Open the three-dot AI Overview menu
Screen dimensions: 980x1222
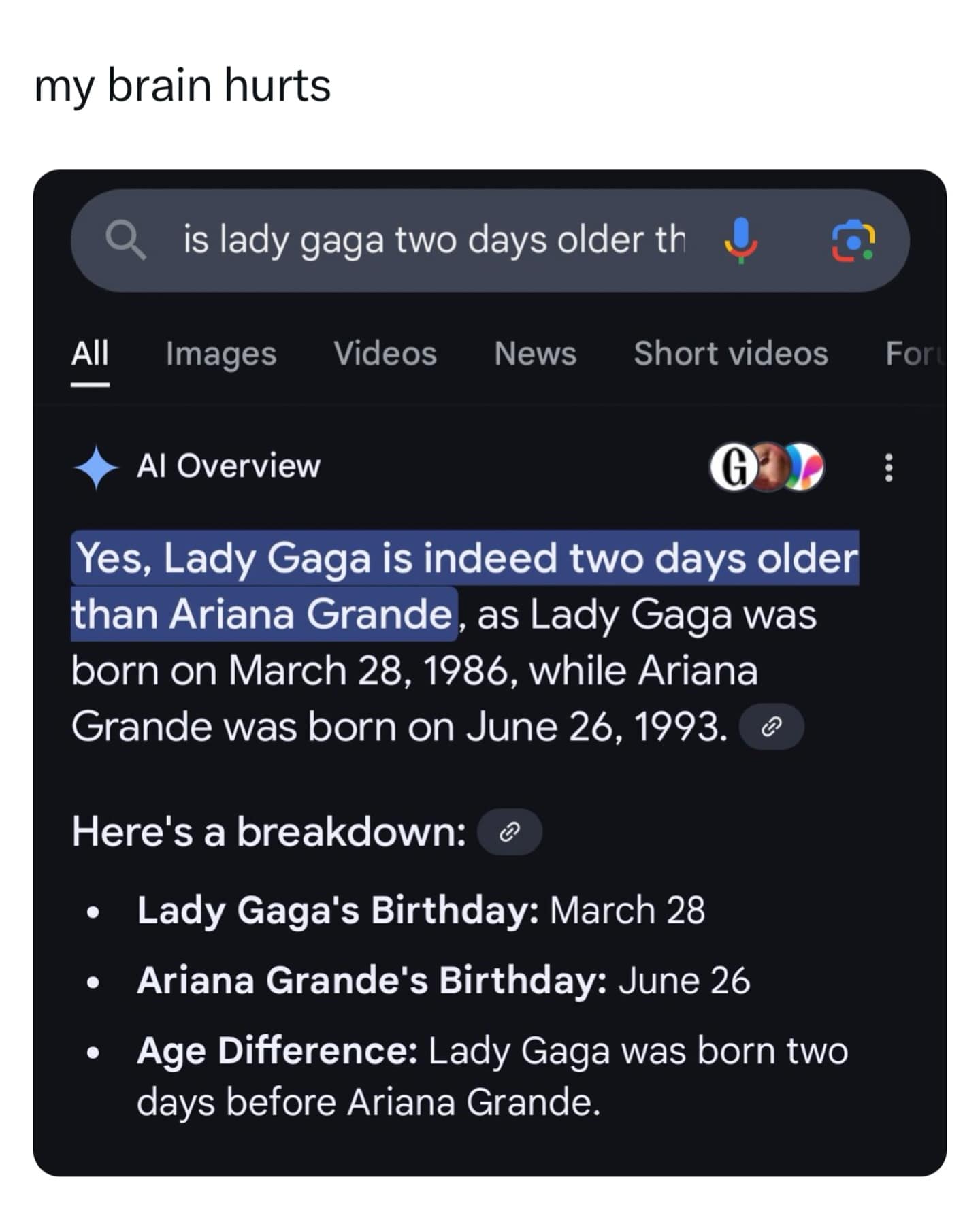point(888,468)
